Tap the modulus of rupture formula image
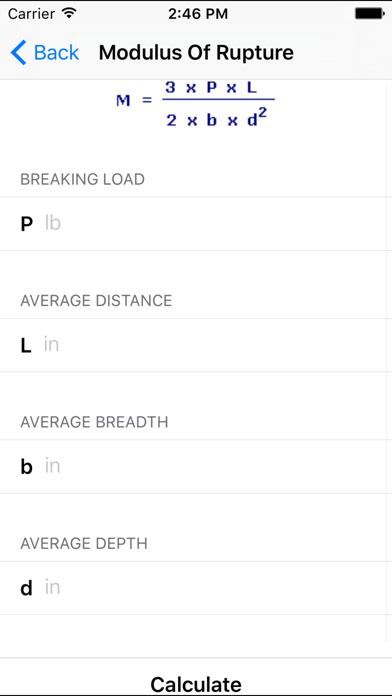Screen dimensions: 392x696 tap(195, 105)
